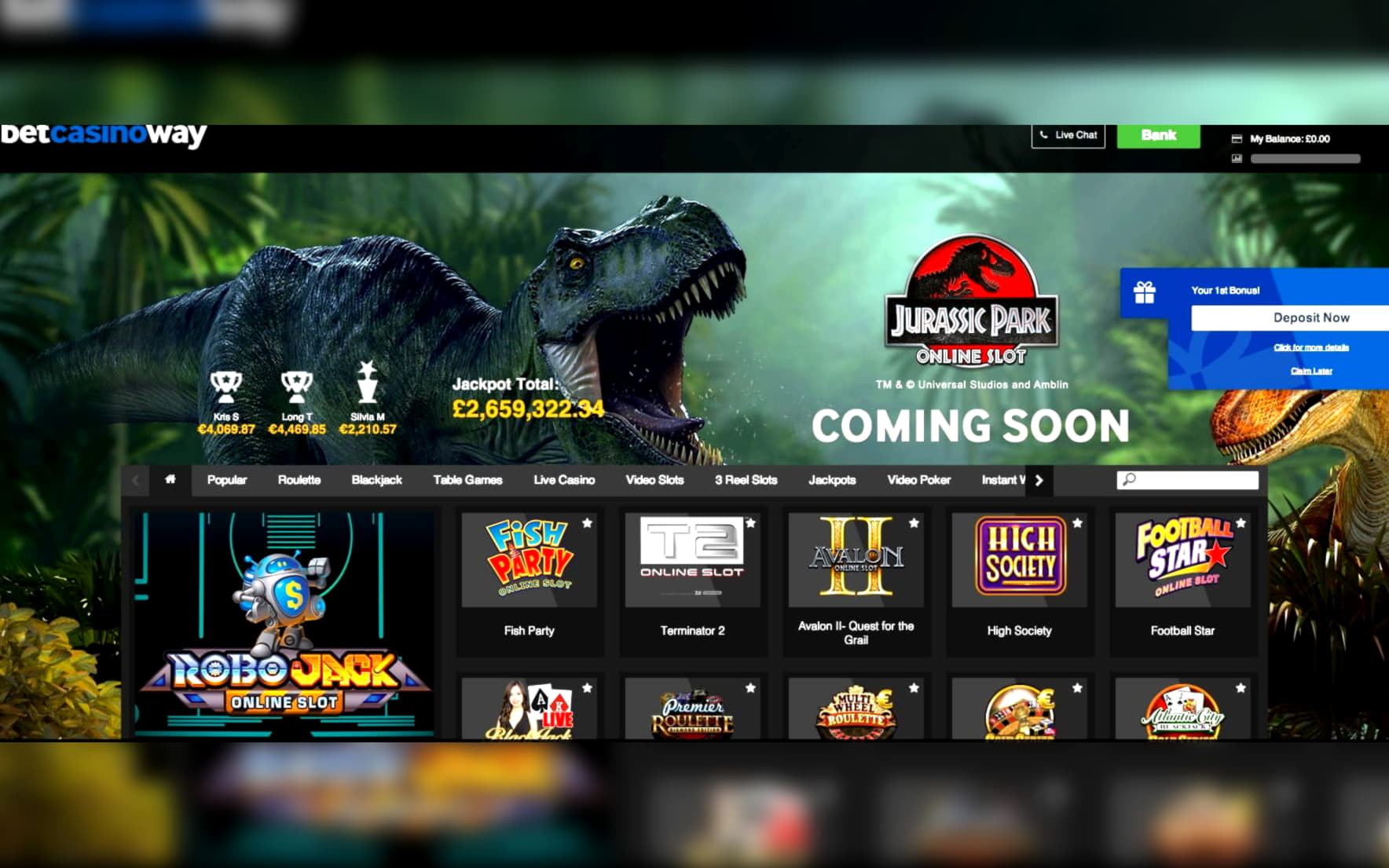
Task: Favorite the Terminator 2 game star
Action: point(750,523)
